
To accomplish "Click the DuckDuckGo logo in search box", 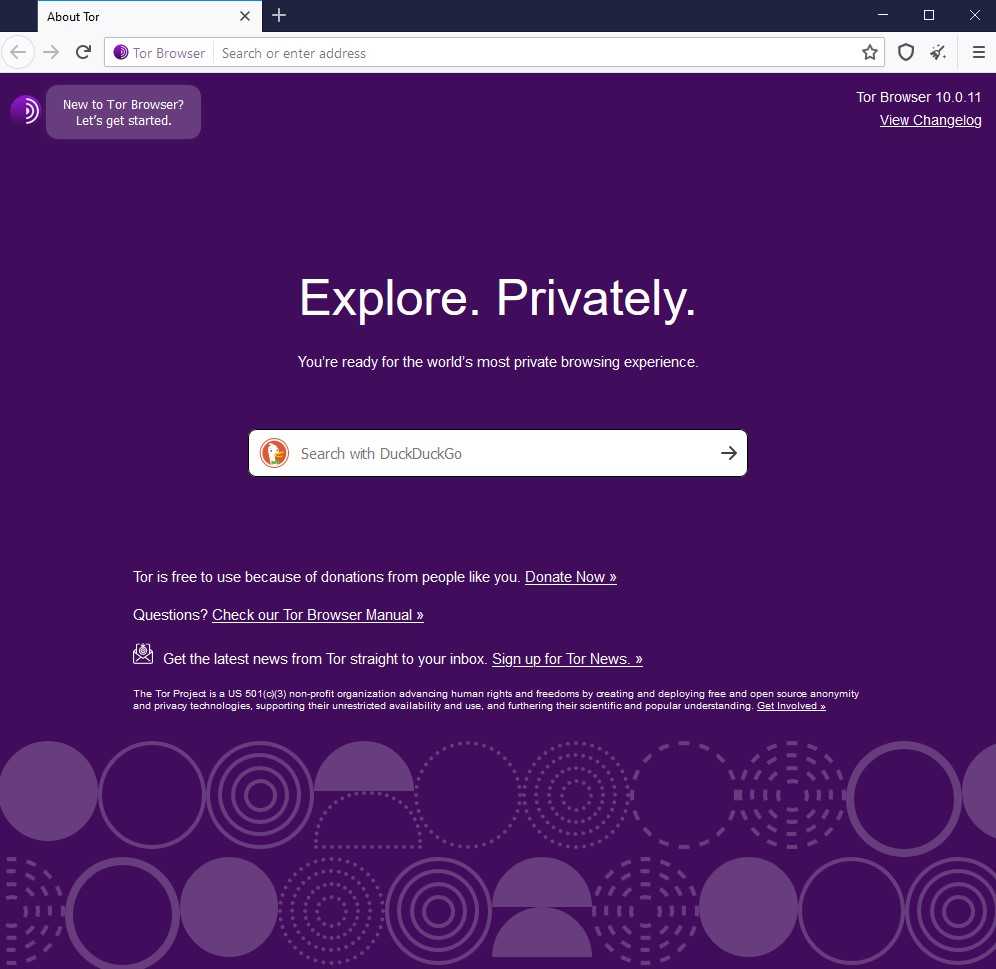I will 274,453.
